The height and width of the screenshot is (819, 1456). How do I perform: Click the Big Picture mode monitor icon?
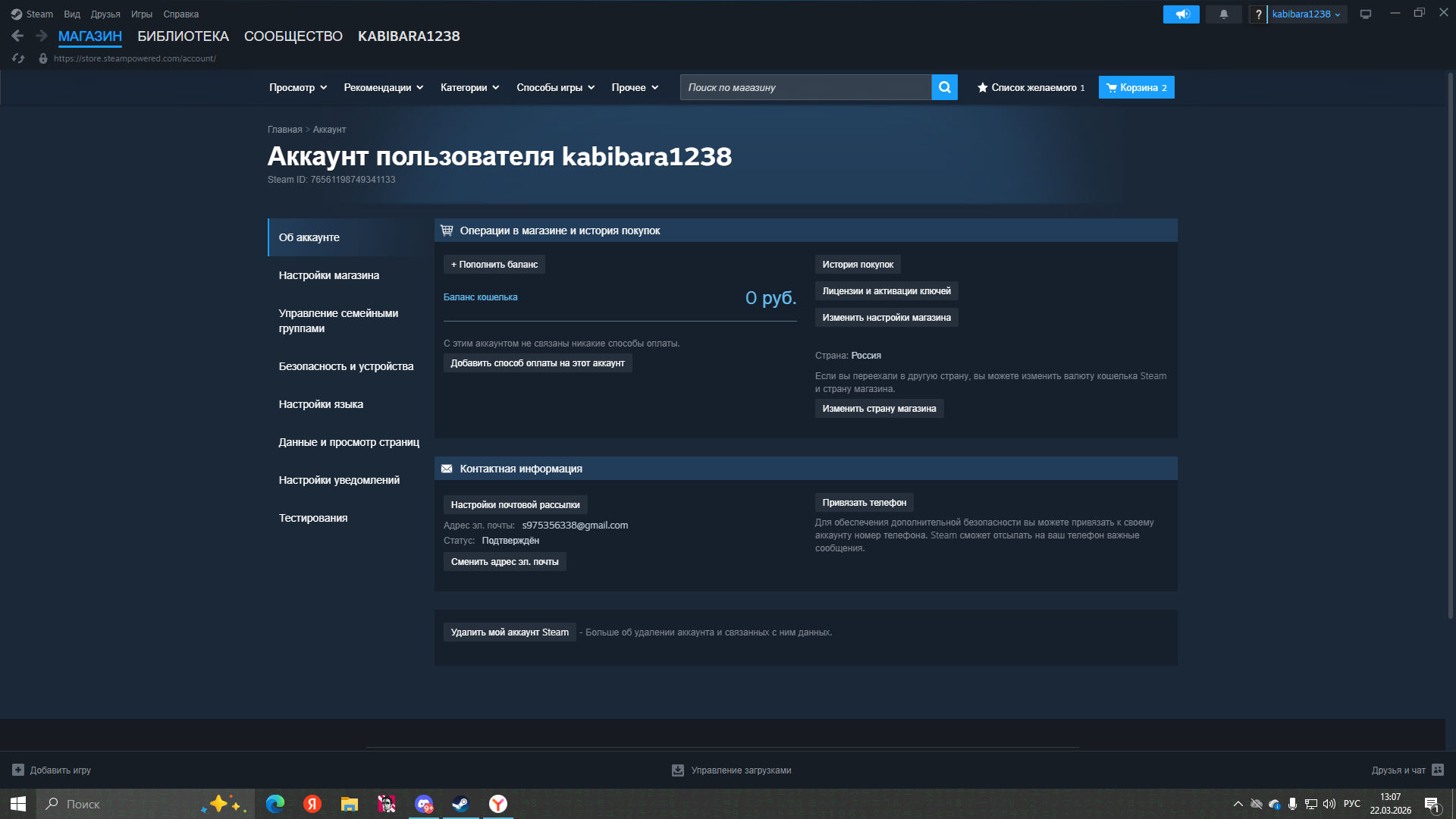1365,14
